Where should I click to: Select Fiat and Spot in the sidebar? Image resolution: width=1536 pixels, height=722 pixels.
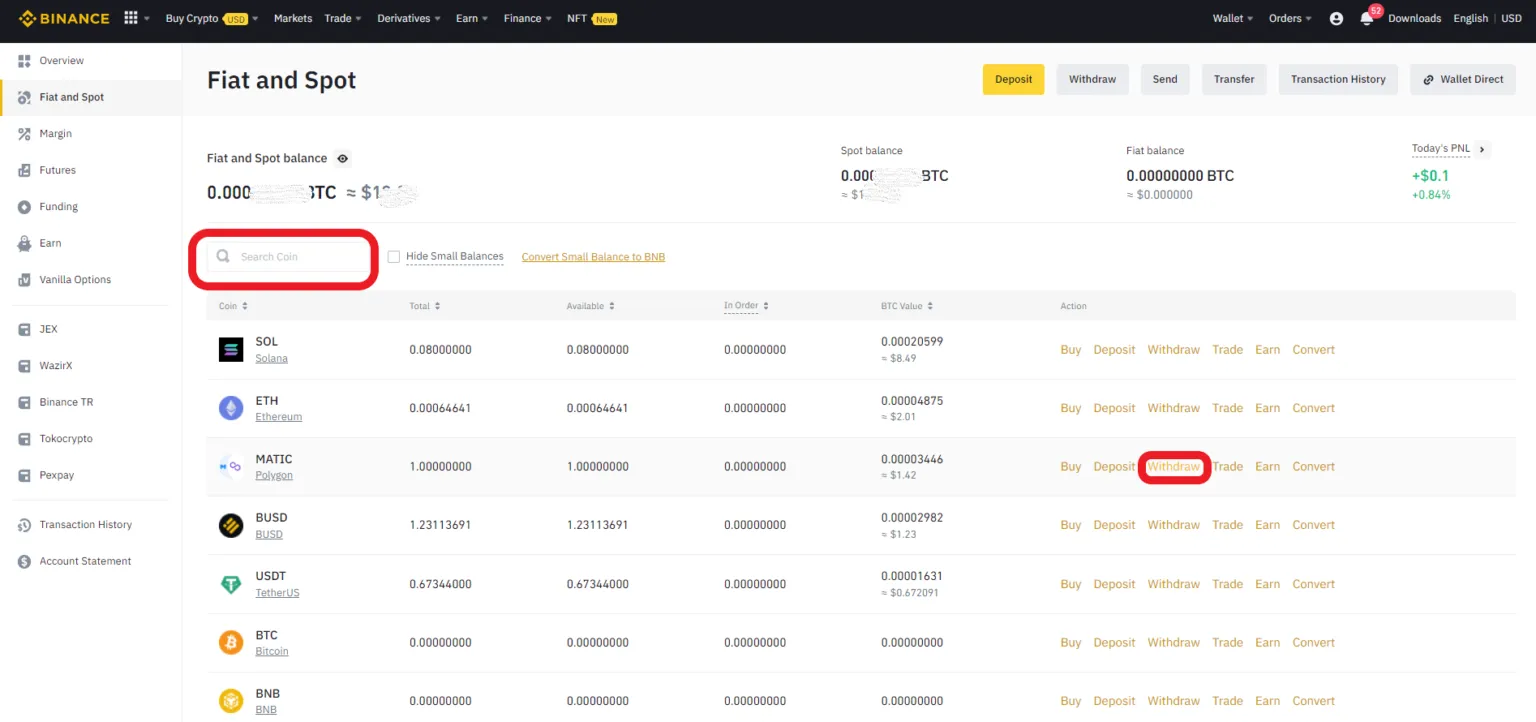pos(91,97)
